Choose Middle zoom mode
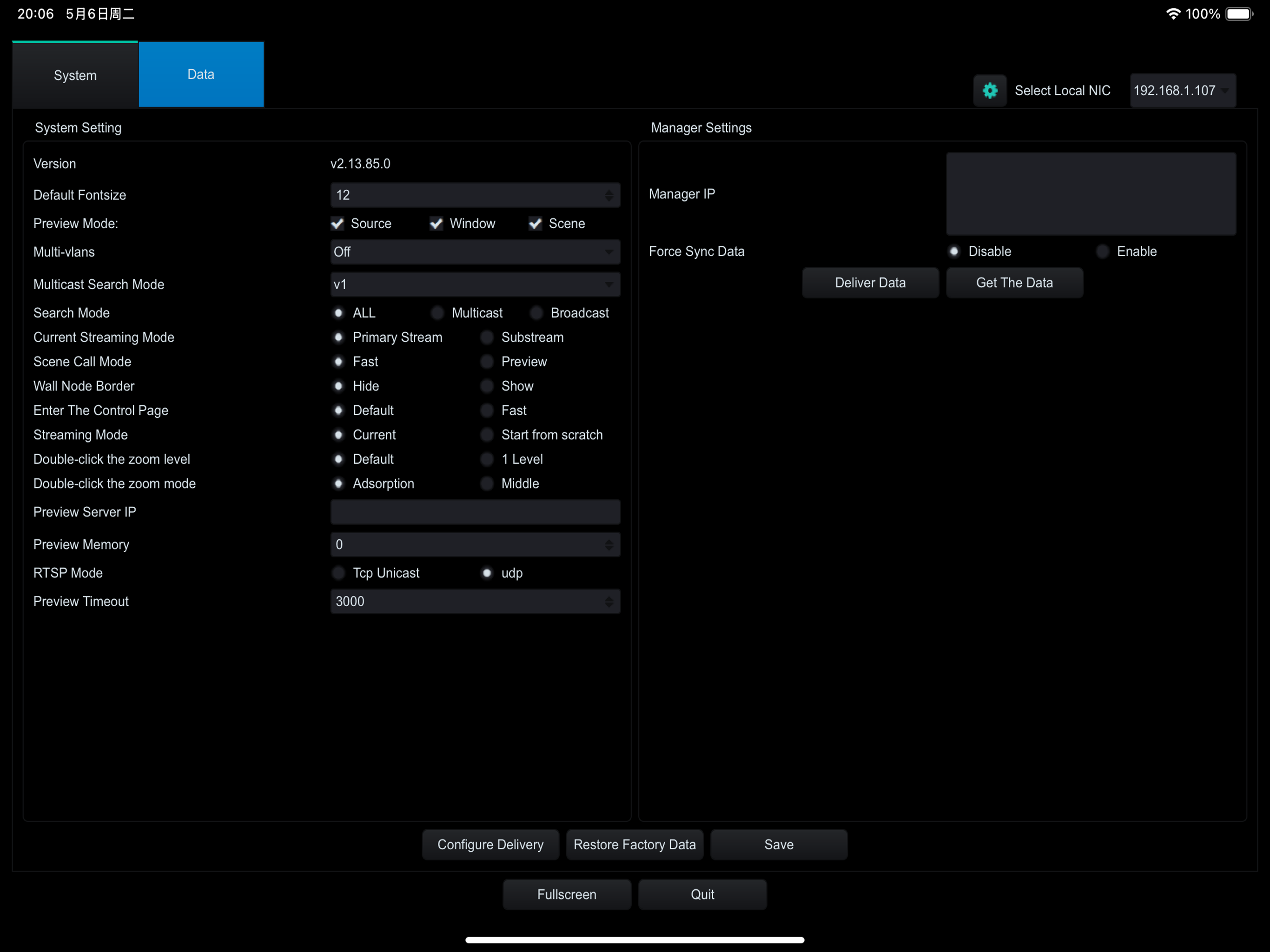Image resolution: width=1270 pixels, height=952 pixels. (x=487, y=483)
